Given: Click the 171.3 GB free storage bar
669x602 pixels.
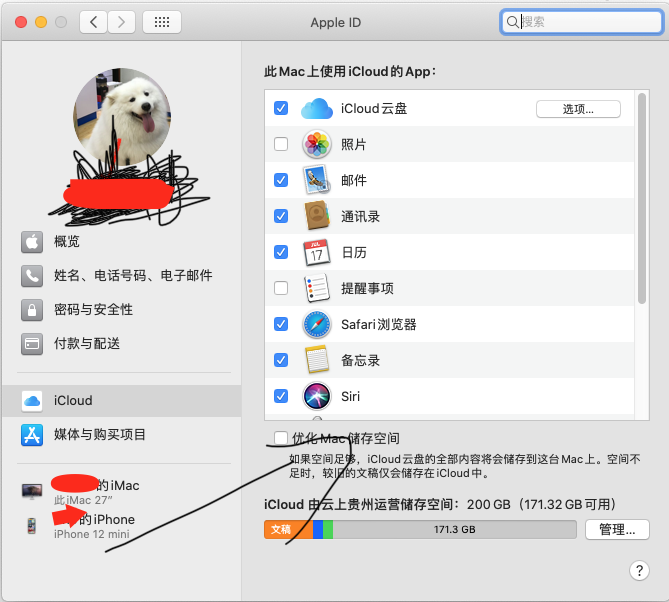Looking at the screenshot, I should tap(454, 529).
